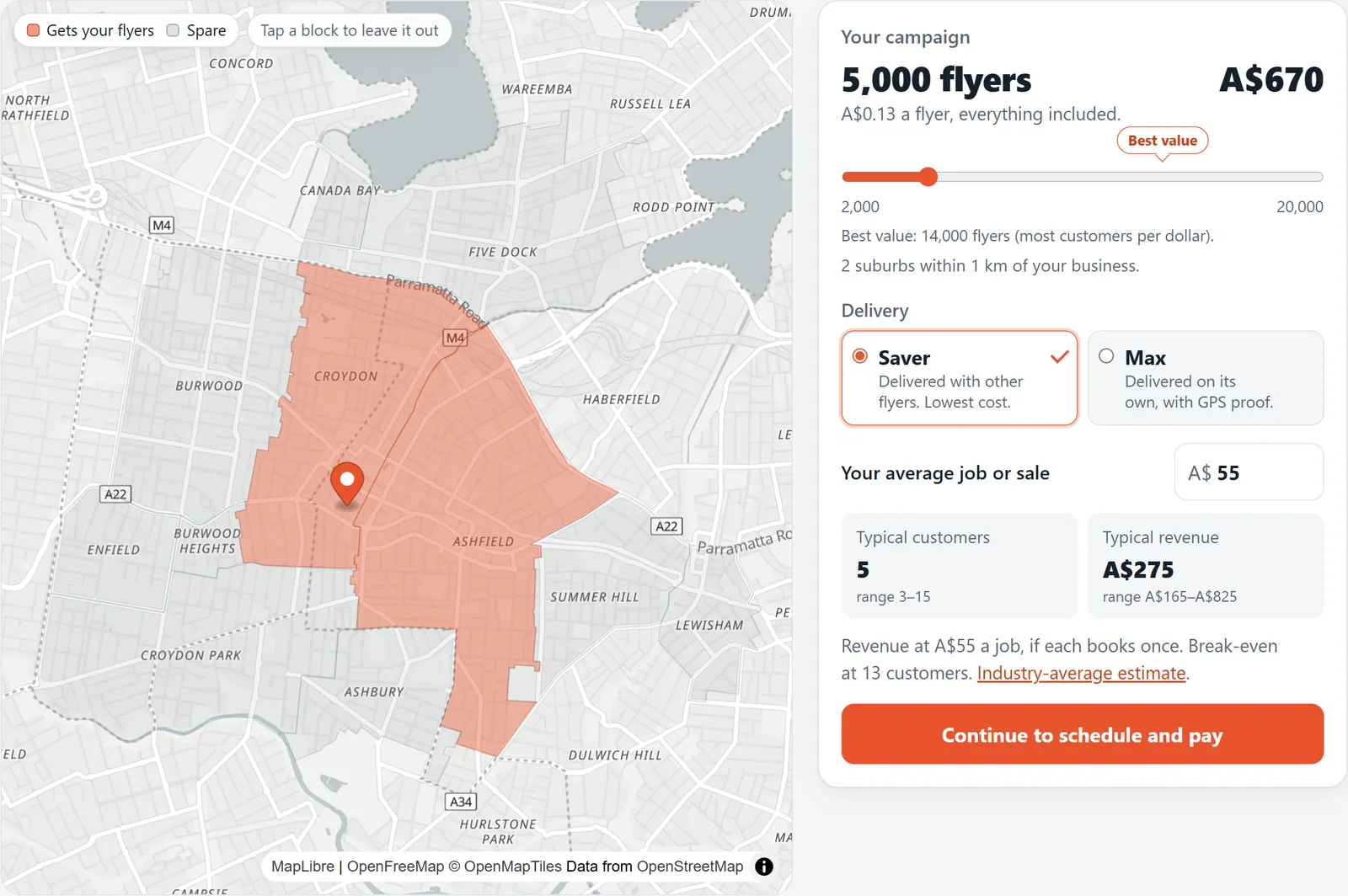Click the orange business location pin
Viewport: 1348px width, 896px height.
tap(346, 483)
